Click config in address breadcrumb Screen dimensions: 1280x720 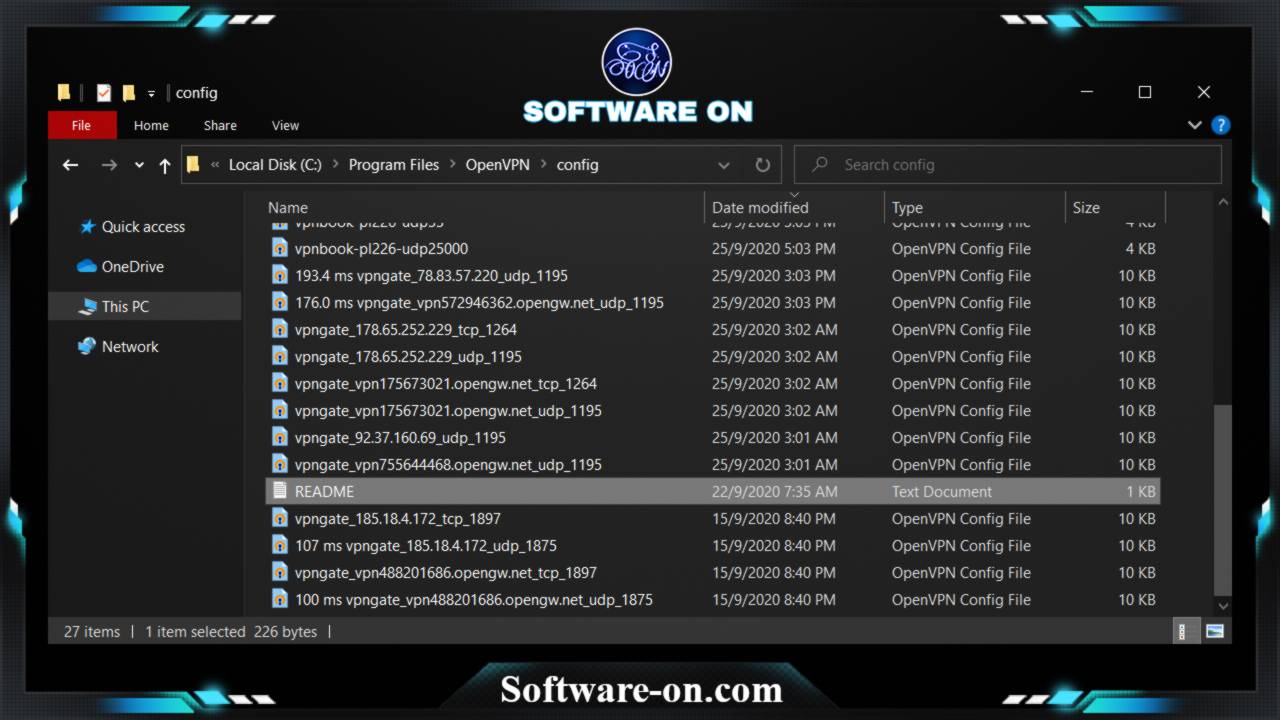(x=577, y=165)
